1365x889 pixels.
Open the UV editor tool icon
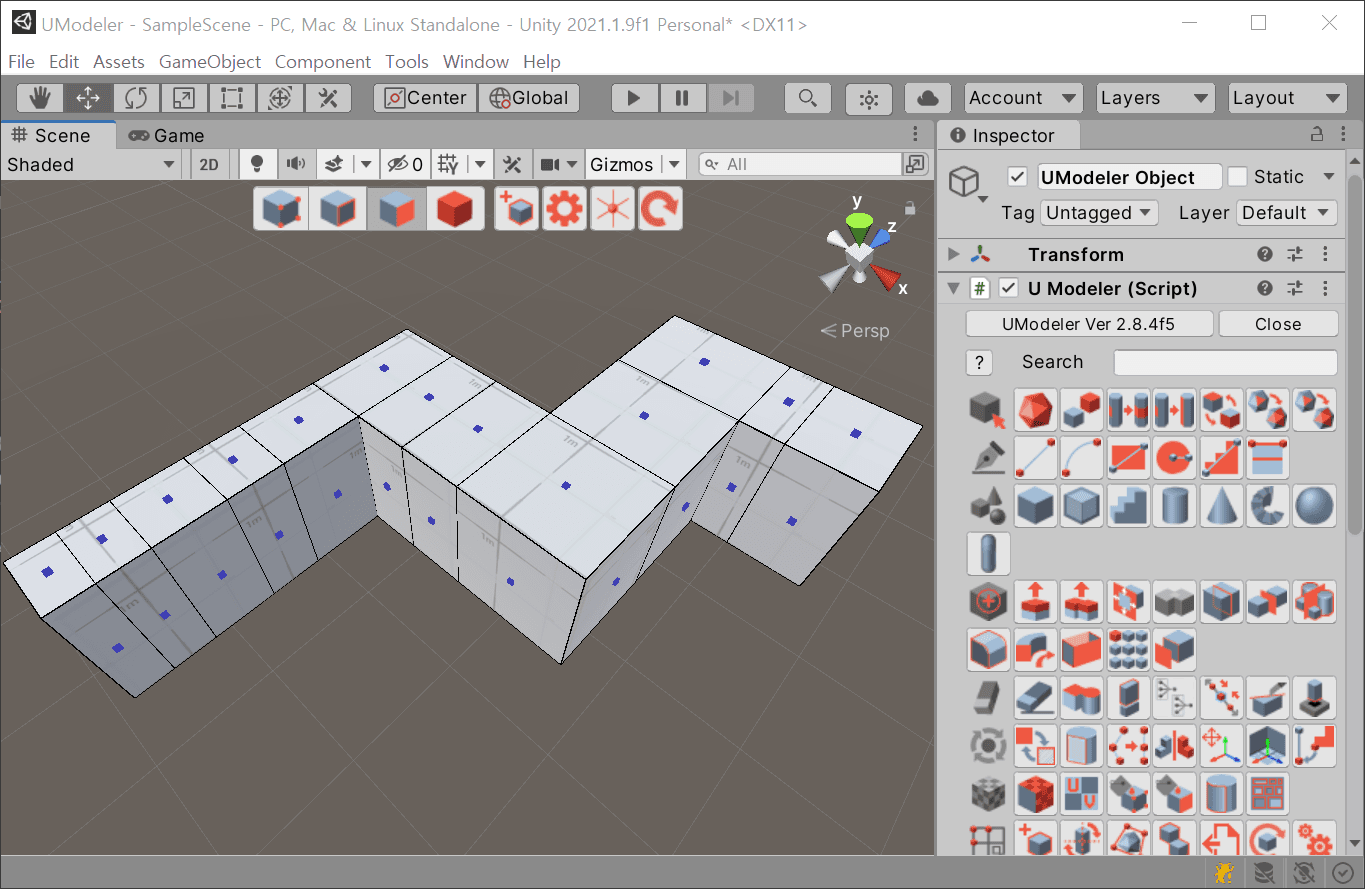tap(1082, 794)
